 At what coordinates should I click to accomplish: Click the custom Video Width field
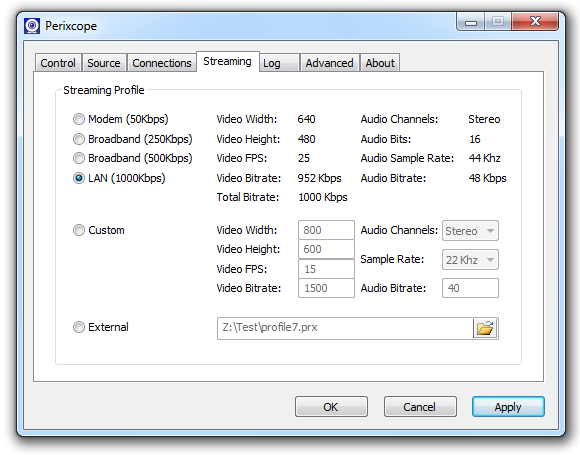click(326, 230)
